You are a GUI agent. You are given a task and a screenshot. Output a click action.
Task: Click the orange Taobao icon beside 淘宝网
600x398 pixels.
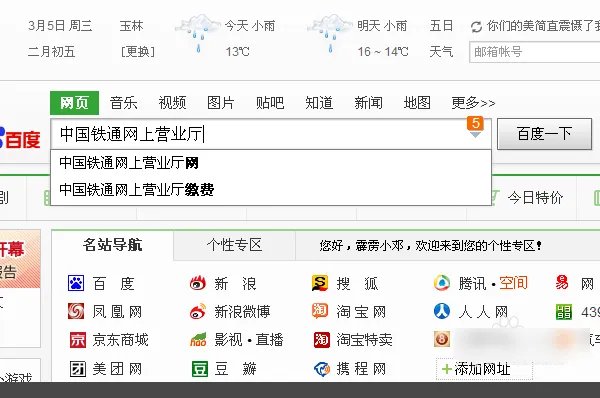point(320,311)
